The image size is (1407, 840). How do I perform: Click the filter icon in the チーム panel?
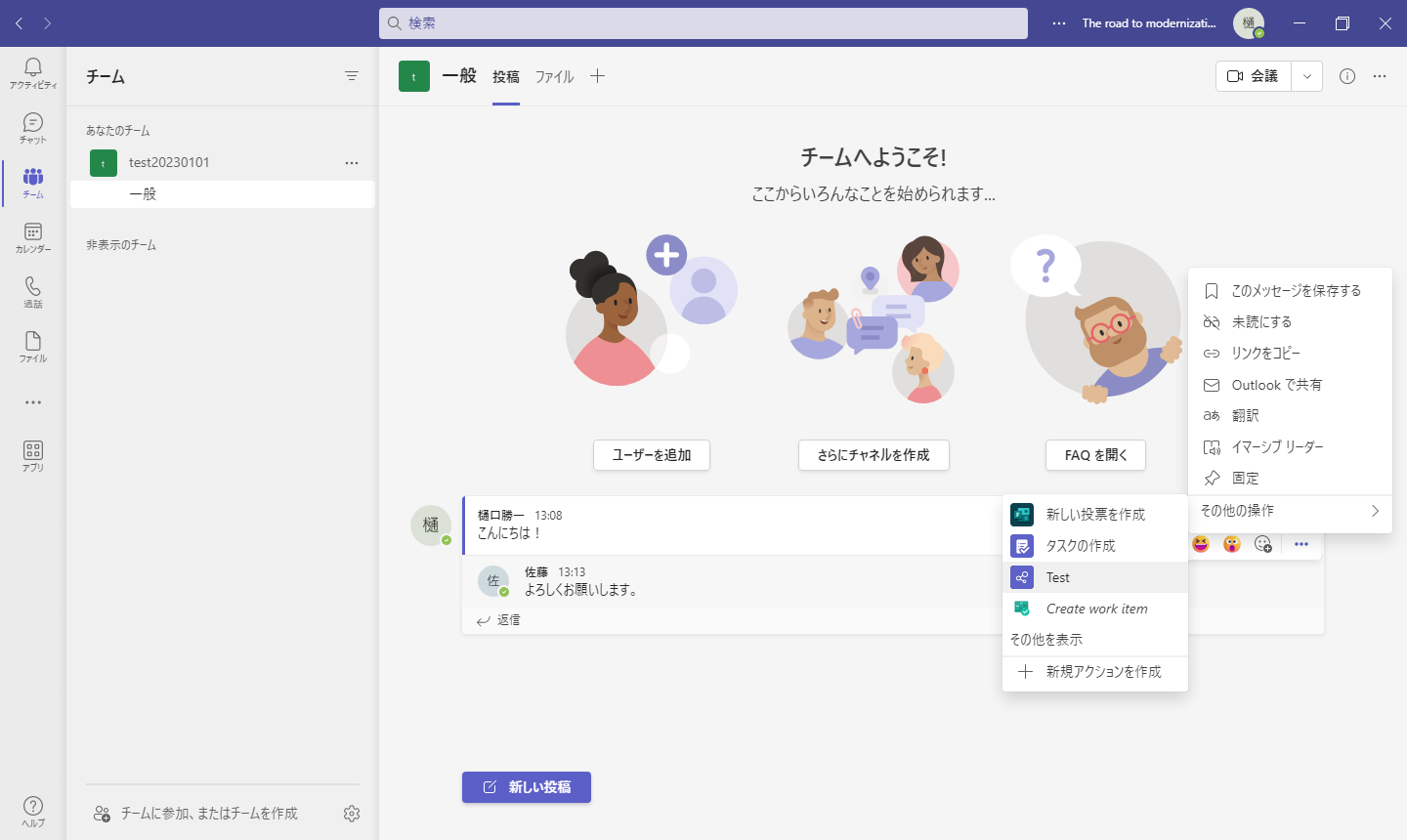351,76
